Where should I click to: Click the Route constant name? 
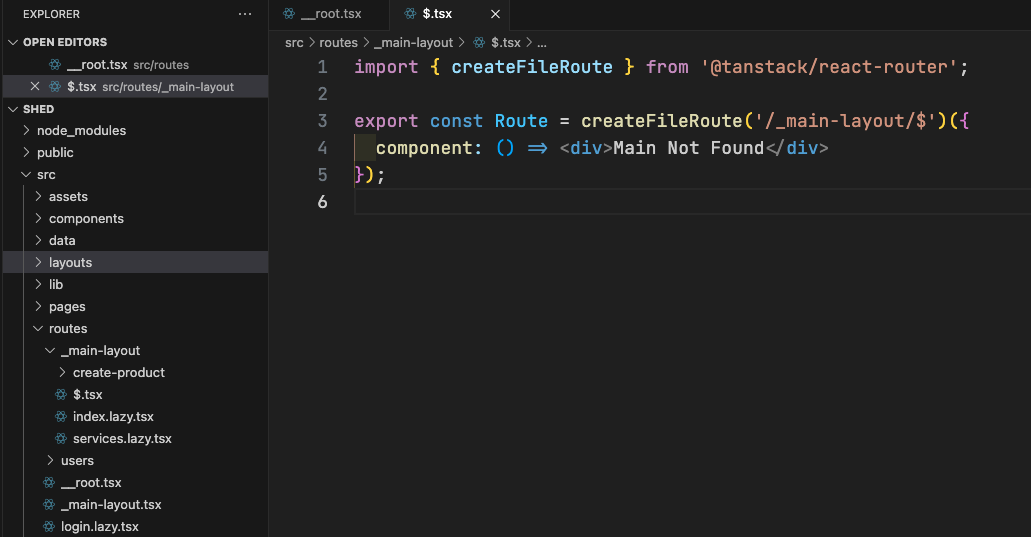pos(521,121)
